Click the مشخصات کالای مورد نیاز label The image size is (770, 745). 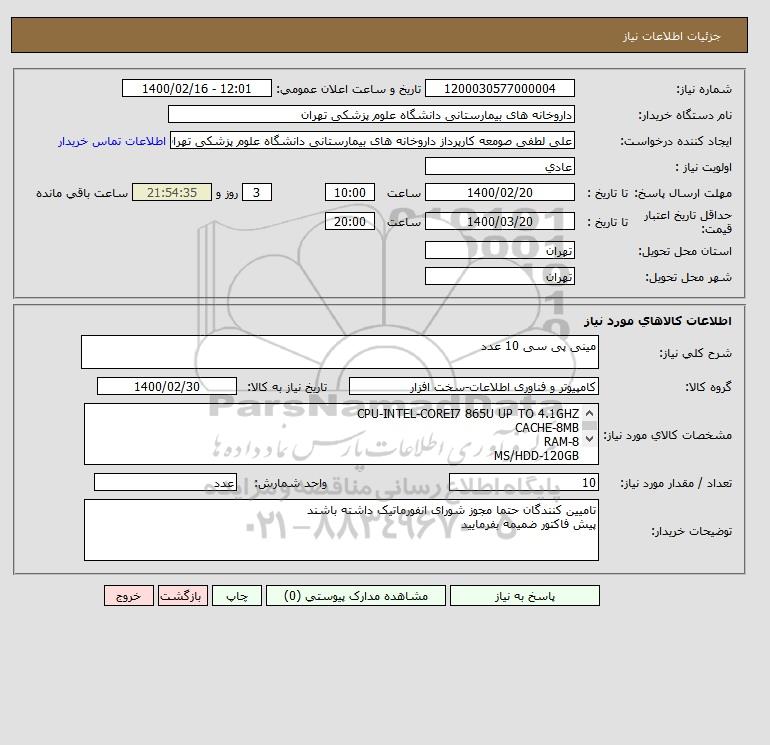667,435
